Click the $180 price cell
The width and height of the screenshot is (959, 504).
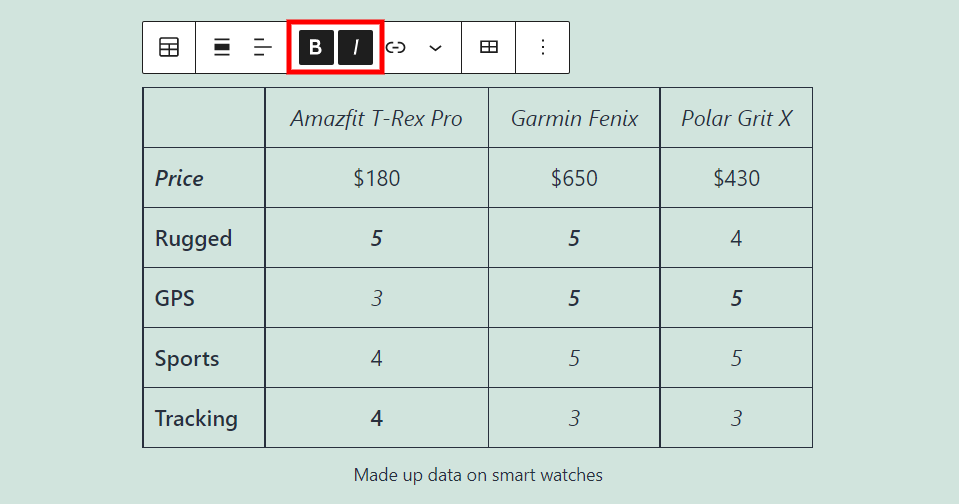376,178
